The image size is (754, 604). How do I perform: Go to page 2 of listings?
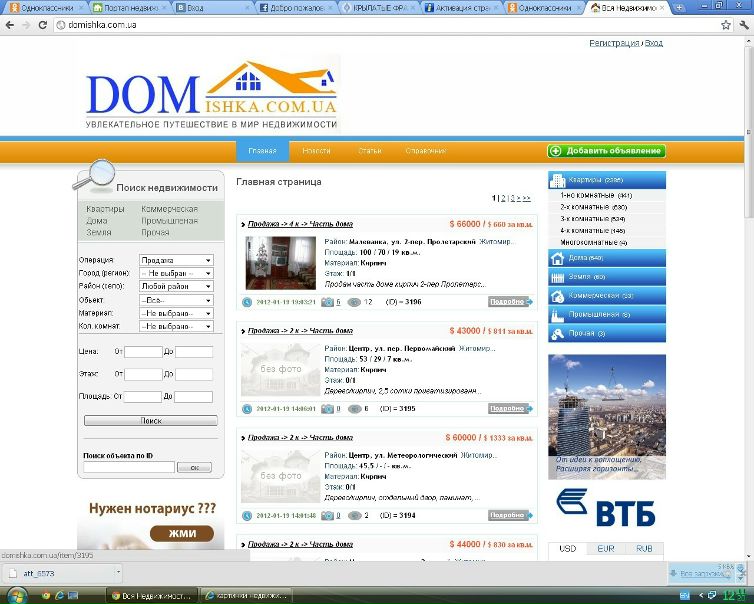click(x=503, y=198)
